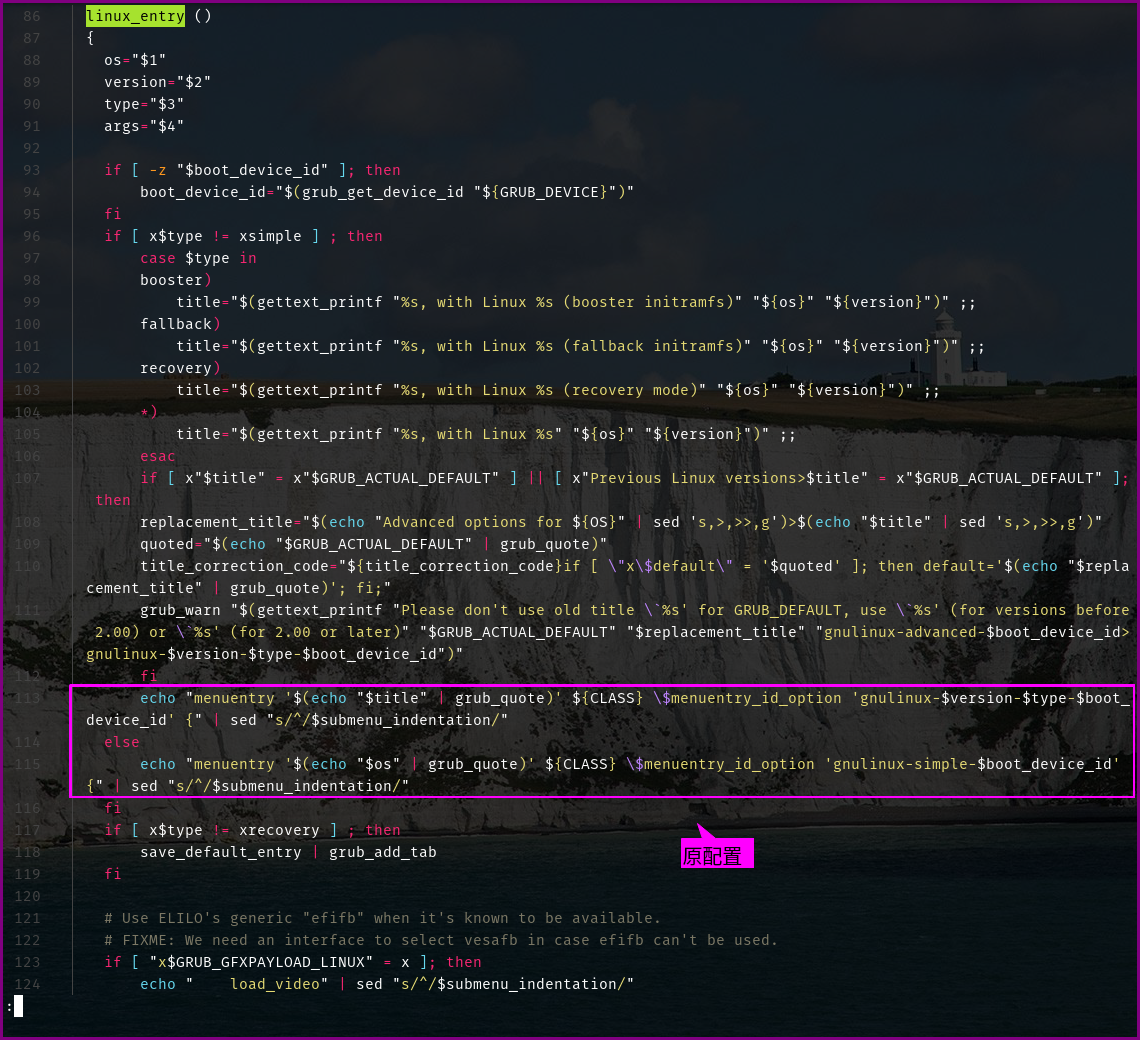Click the esac keyword on line 106
Screen dimensions: 1140x1040
tap(158, 456)
